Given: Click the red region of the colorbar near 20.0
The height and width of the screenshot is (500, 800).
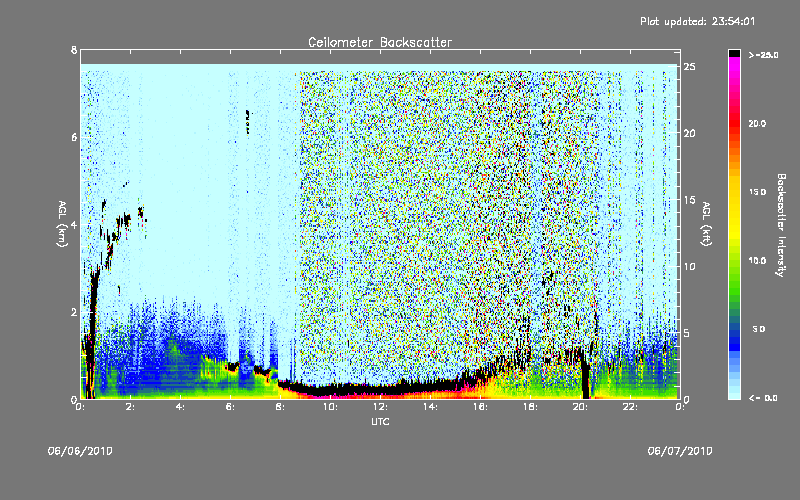Looking at the screenshot, I should (734, 123).
